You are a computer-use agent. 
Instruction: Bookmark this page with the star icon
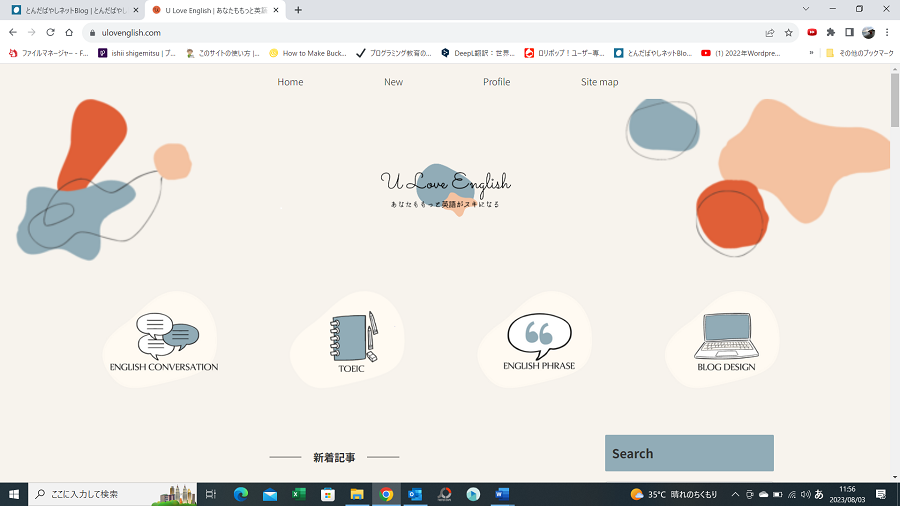pyautogui.click(x=789, y=32)
